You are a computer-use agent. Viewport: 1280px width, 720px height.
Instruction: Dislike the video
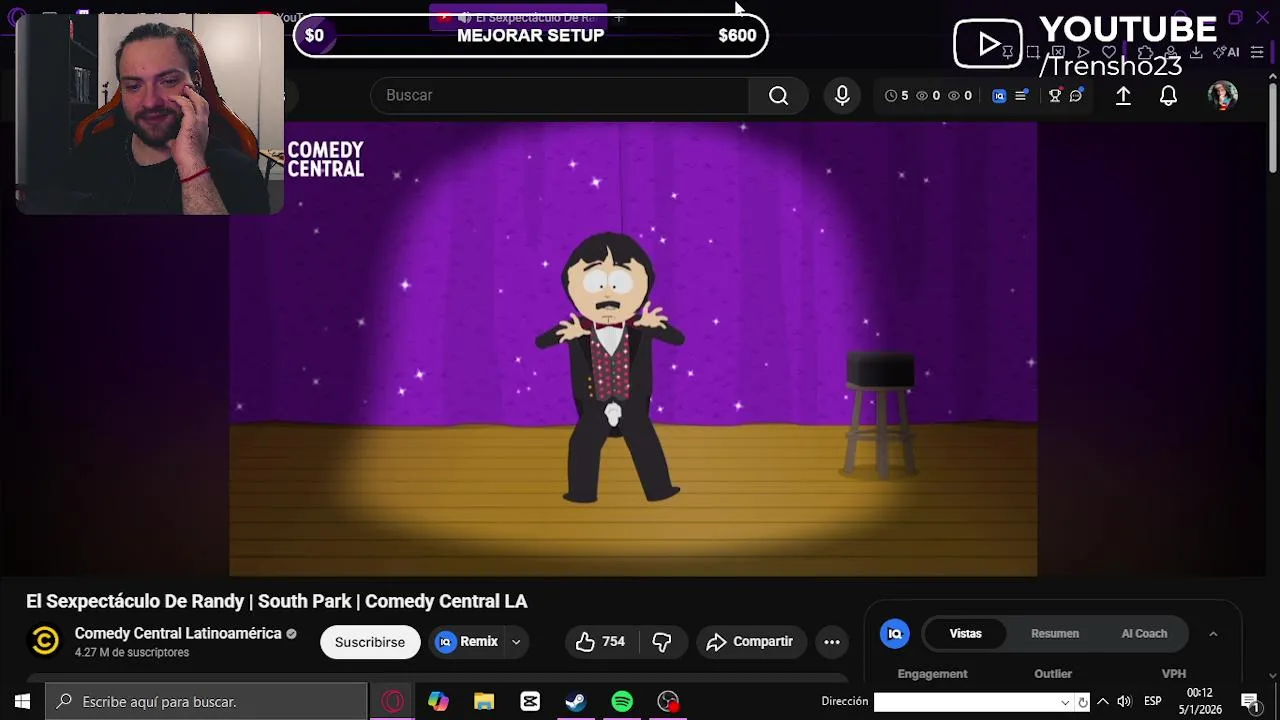click(x=662, y=642)
